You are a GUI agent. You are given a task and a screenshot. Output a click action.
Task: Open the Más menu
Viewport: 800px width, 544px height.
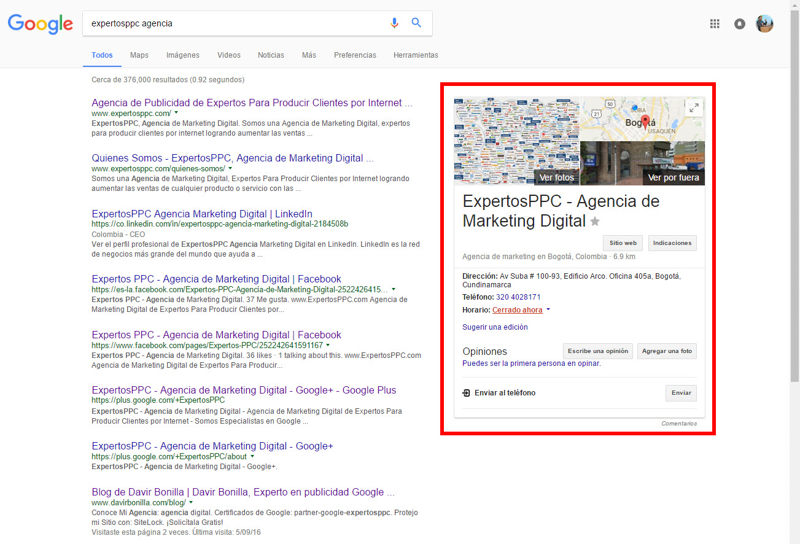click(309, 55)
